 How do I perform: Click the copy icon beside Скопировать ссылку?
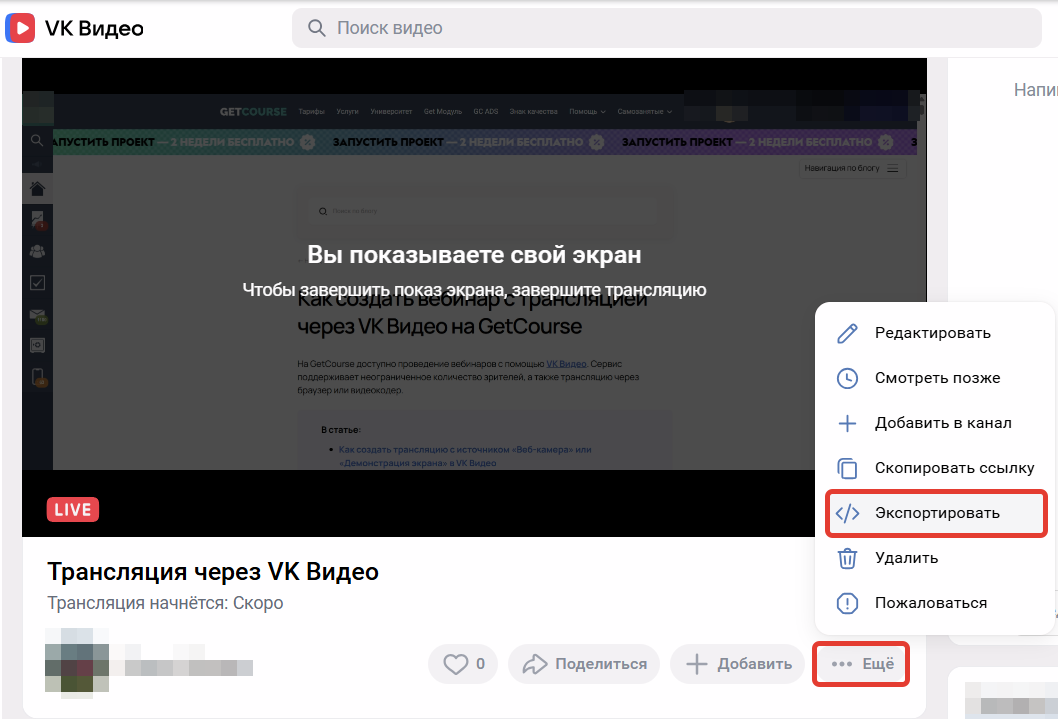[x=847, y=468]
